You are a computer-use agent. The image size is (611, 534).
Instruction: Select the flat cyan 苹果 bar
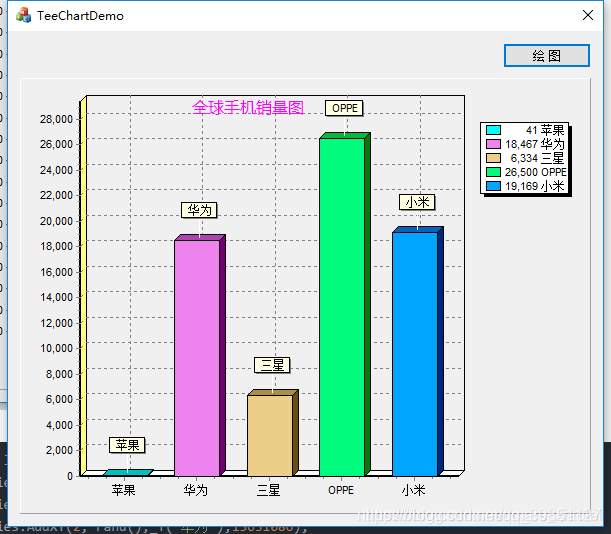pyautogui.click(x=128, y=473)
